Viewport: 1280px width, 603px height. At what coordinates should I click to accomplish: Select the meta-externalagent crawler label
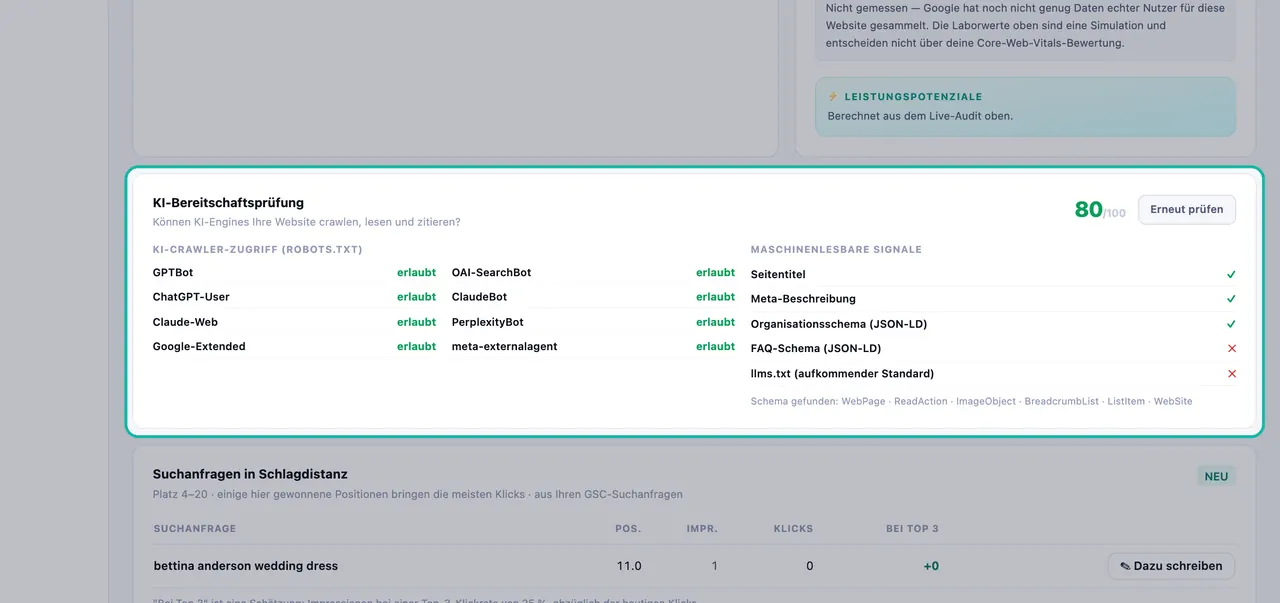coord(504,346)
